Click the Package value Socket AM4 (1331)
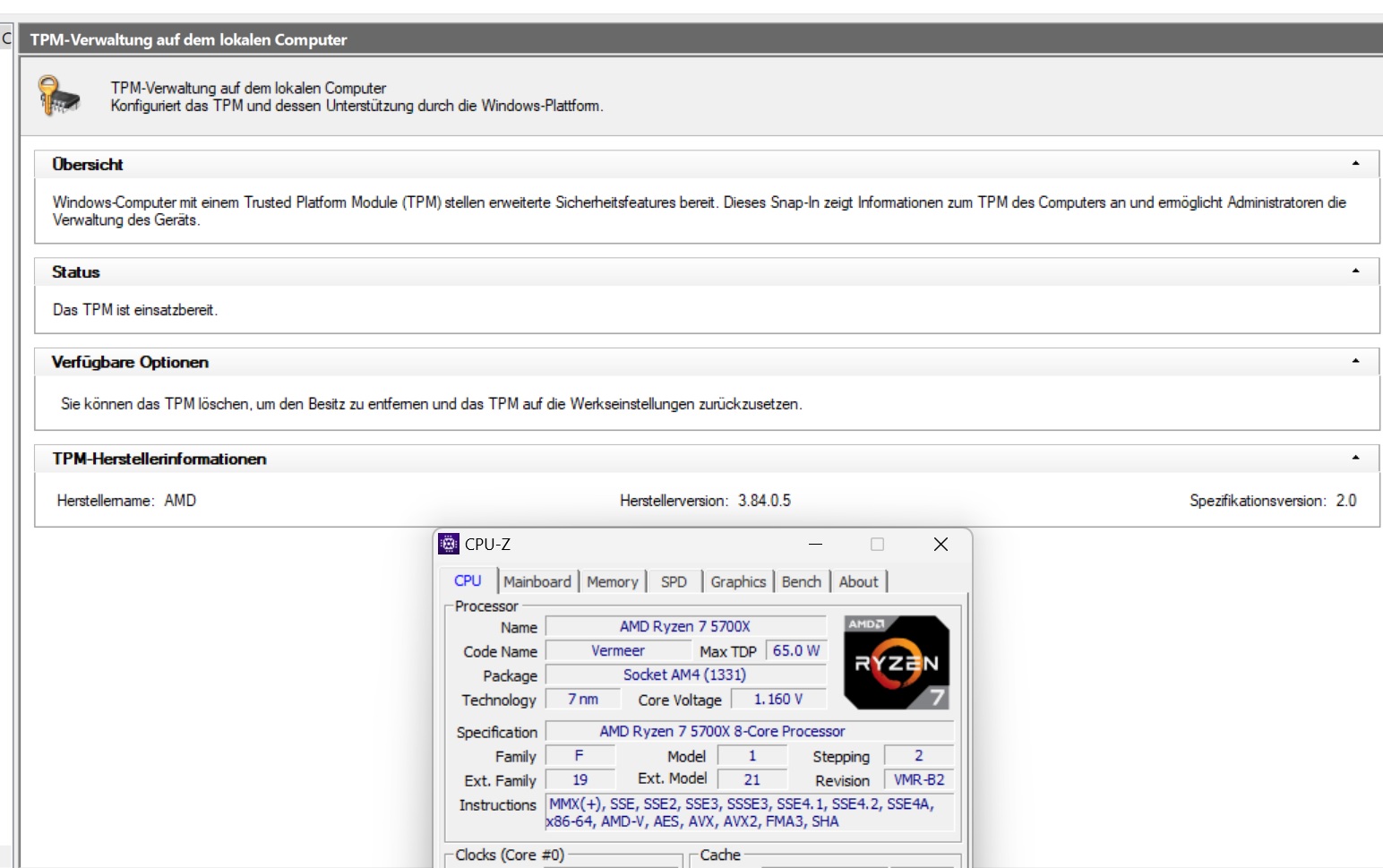 (x=685, y=675)
